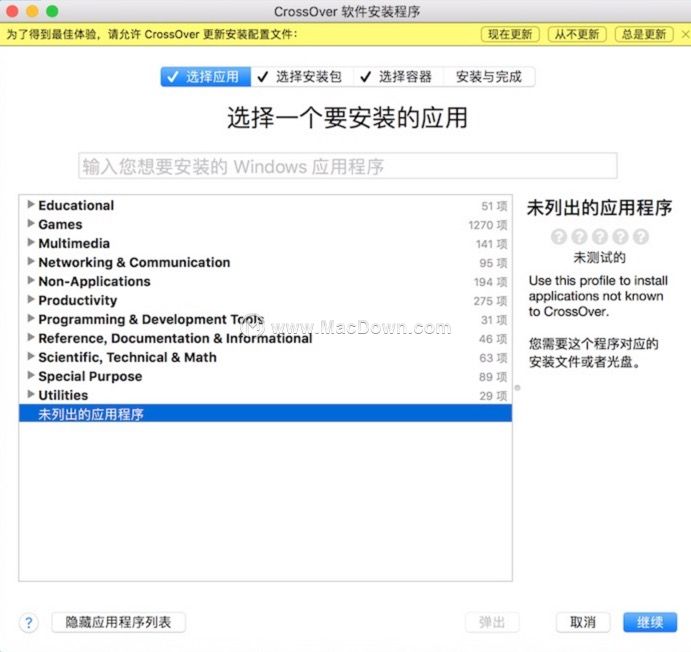Screen dimensions: 691x652
Task: Click the first rating circle icon
Action: 559,237
